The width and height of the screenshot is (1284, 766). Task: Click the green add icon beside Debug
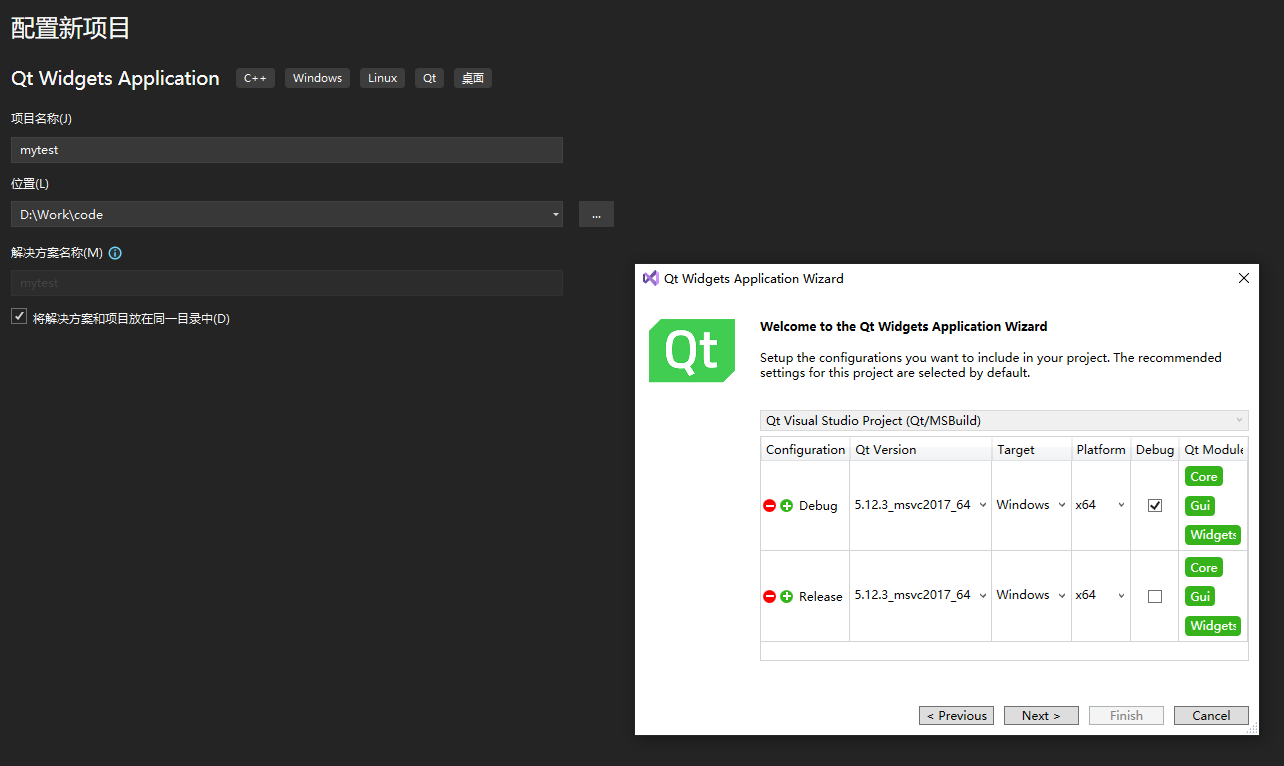point(787,506)
